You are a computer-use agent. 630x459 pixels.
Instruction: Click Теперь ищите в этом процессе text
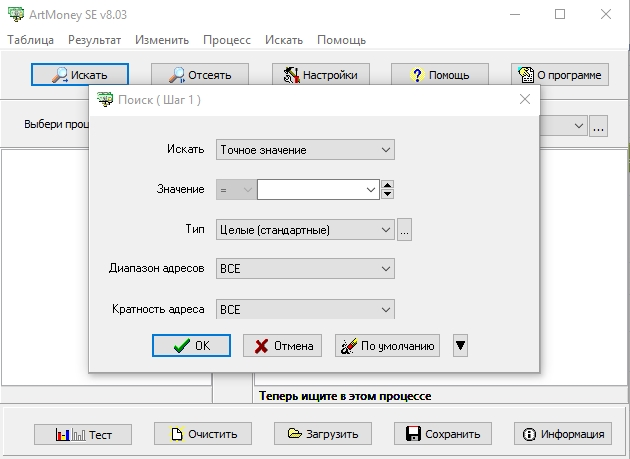(345, 396)
